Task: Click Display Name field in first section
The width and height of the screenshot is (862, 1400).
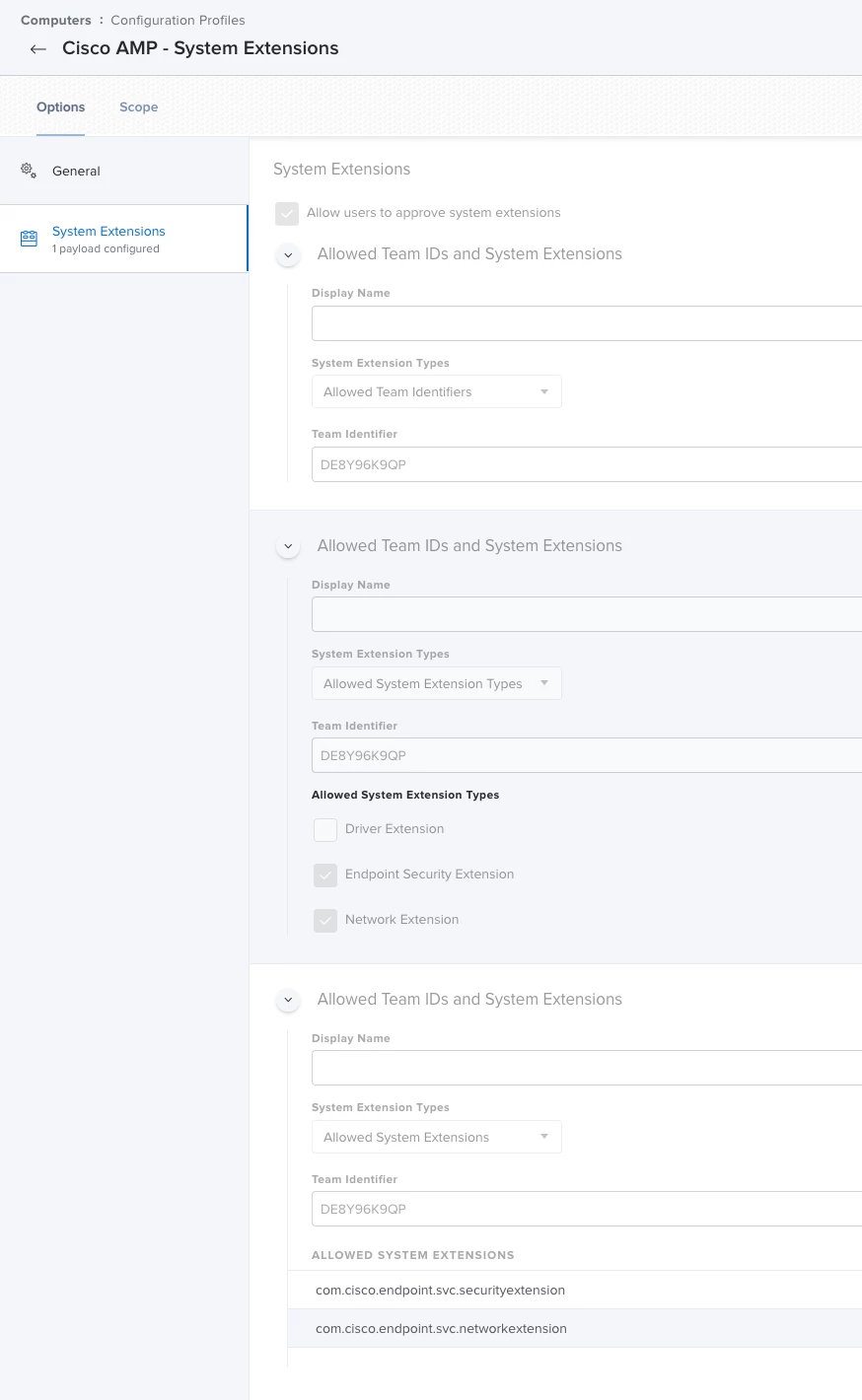Action: pos(587,323)
